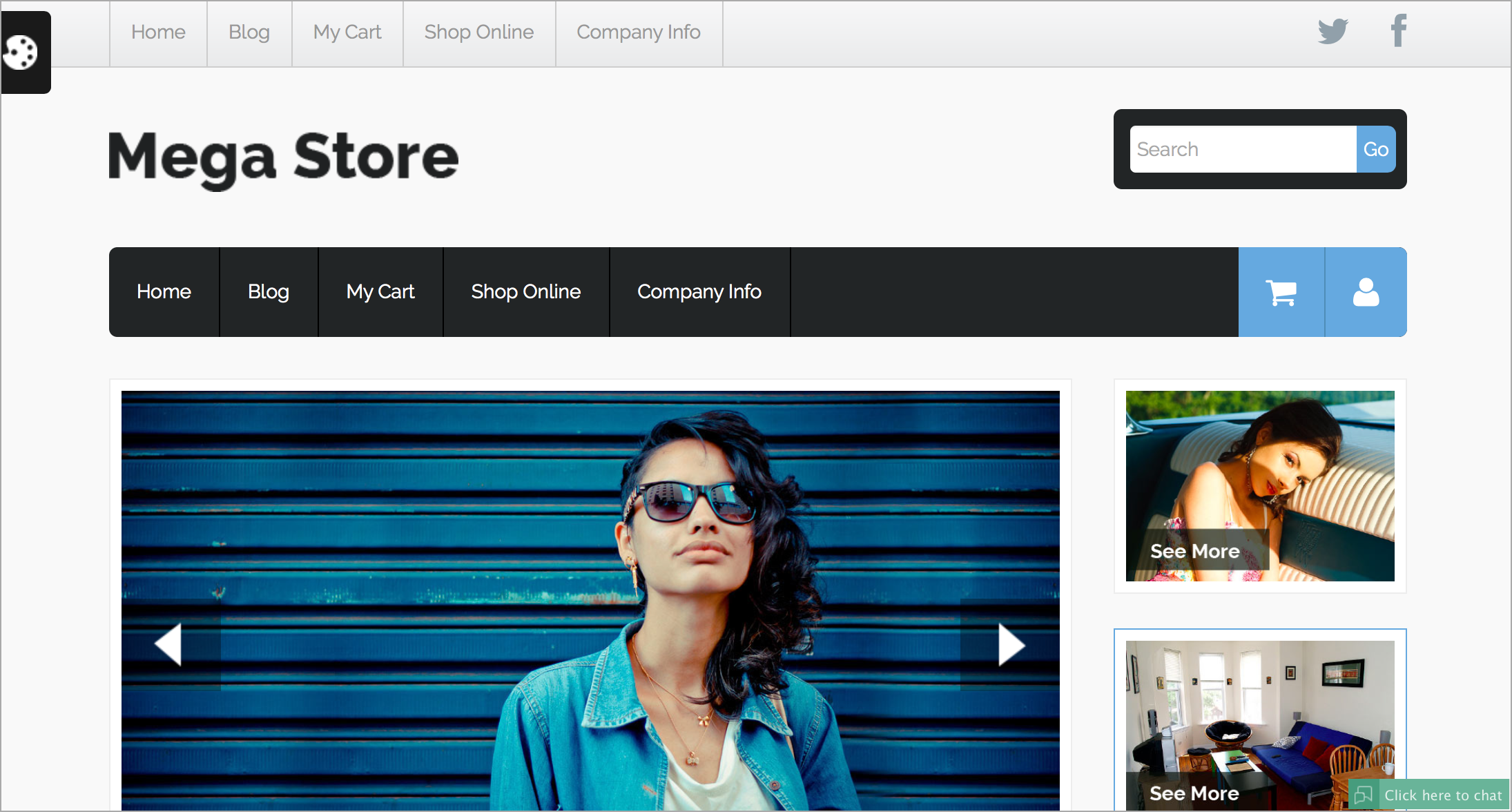
Task: Open the woman in car promo thumbnail
Action: coord(1260,486)
